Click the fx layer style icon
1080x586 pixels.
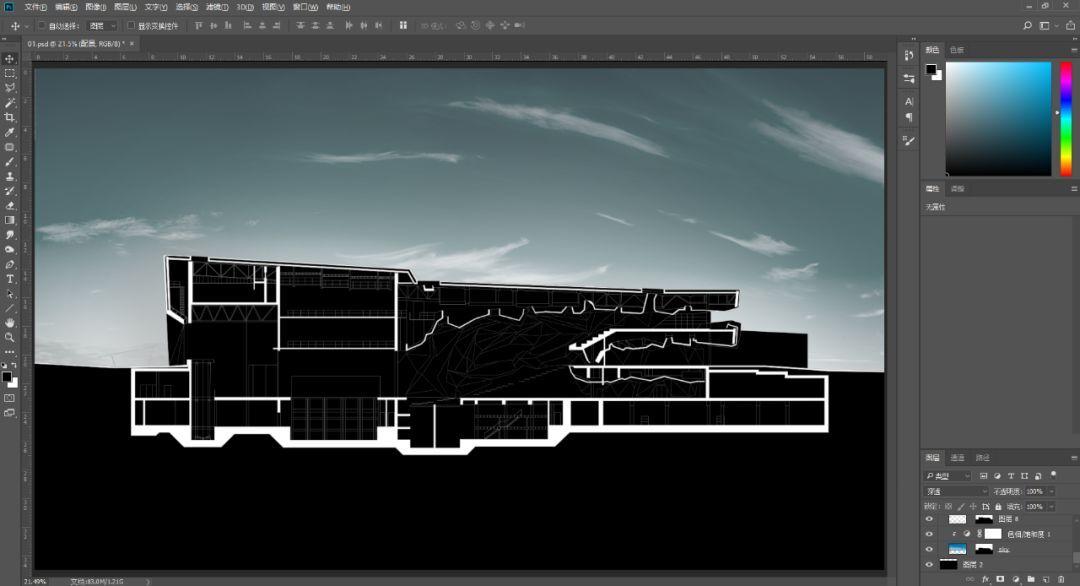coord(986,580)
